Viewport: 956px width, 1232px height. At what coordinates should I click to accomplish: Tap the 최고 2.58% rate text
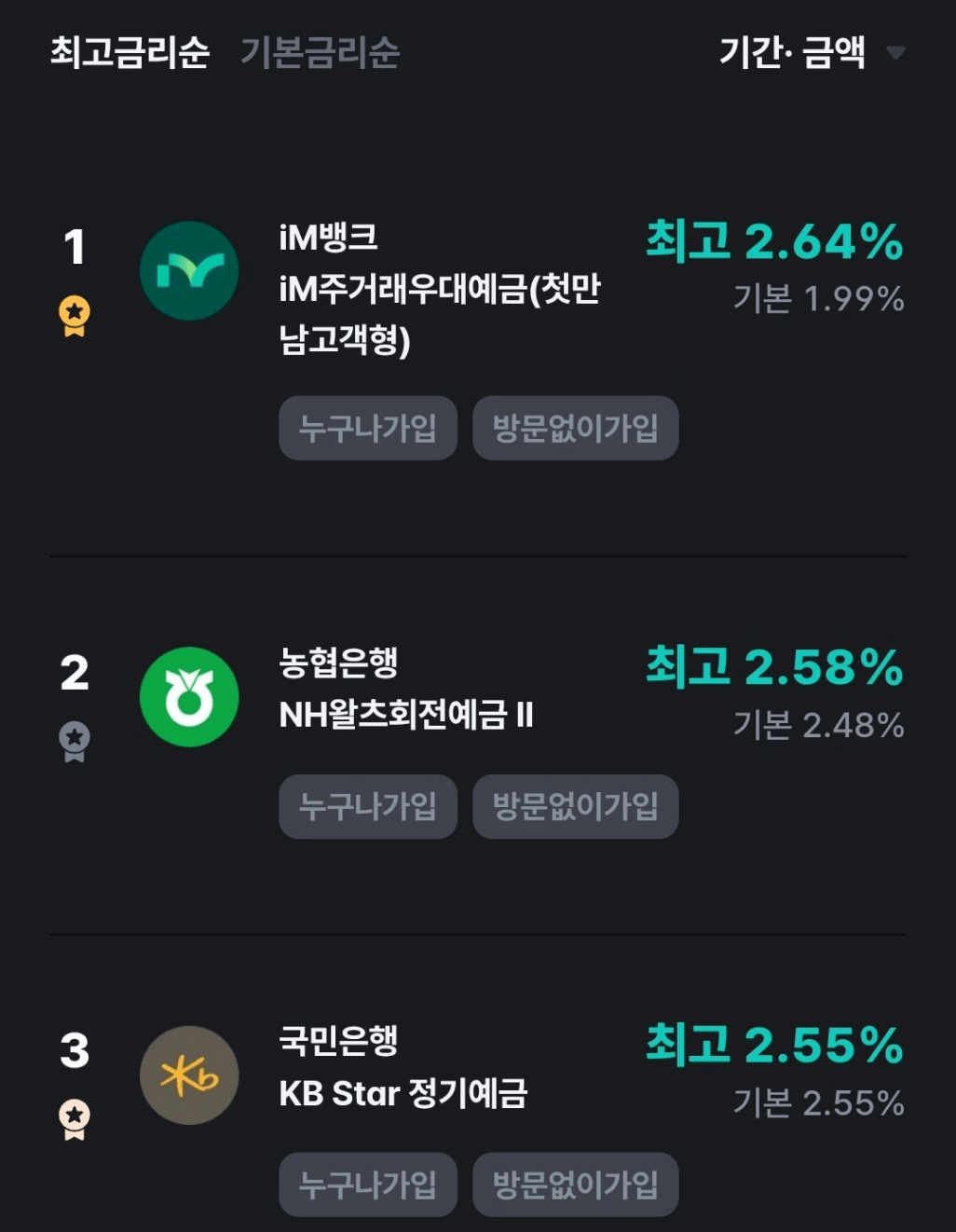coord(774,667)
